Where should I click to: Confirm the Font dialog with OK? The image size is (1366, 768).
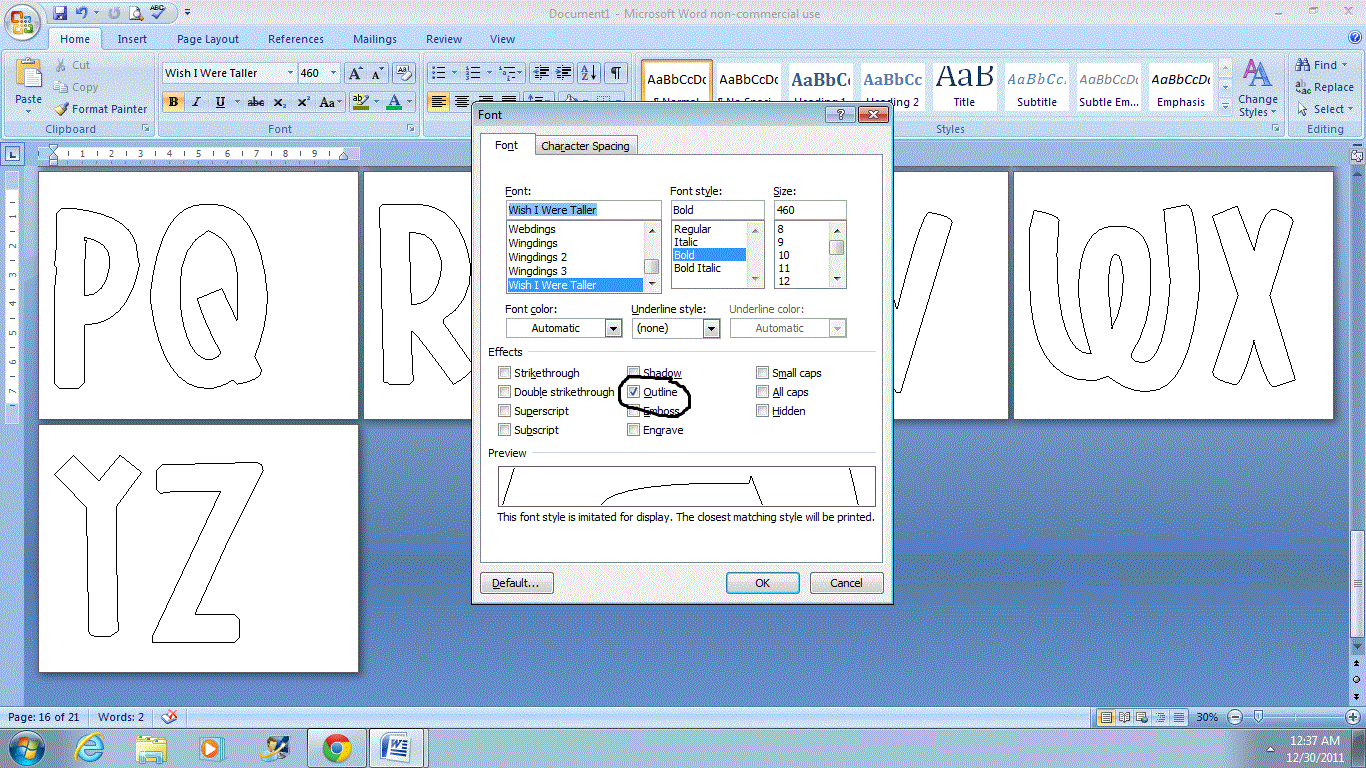coord(763,583)
